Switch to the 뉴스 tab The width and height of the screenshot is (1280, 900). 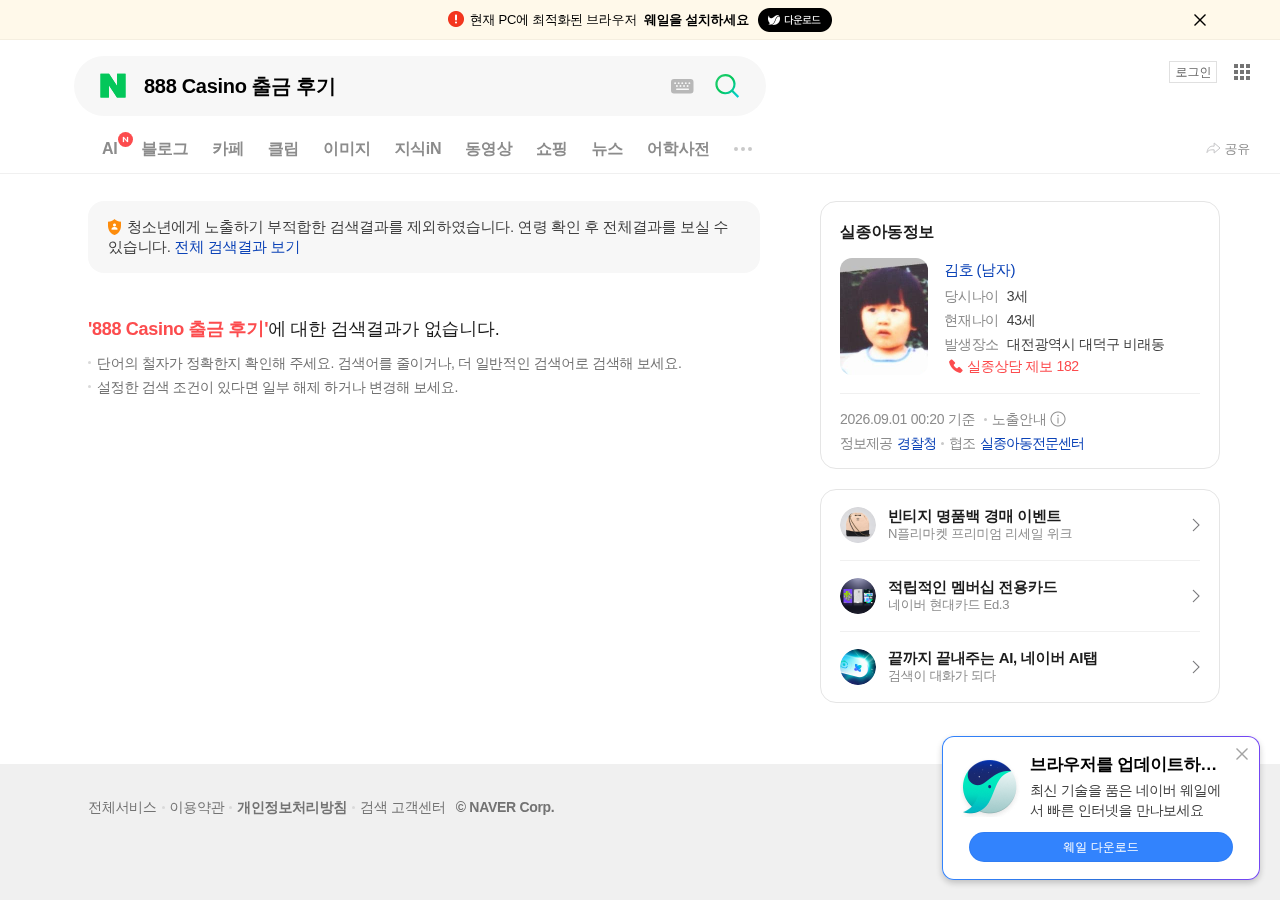pos(607,149)
